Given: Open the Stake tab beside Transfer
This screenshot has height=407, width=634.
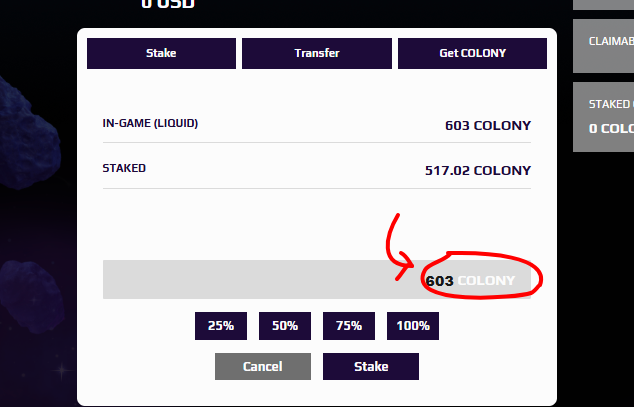Looking at the screenshot, I should click(x=161, y=53).
